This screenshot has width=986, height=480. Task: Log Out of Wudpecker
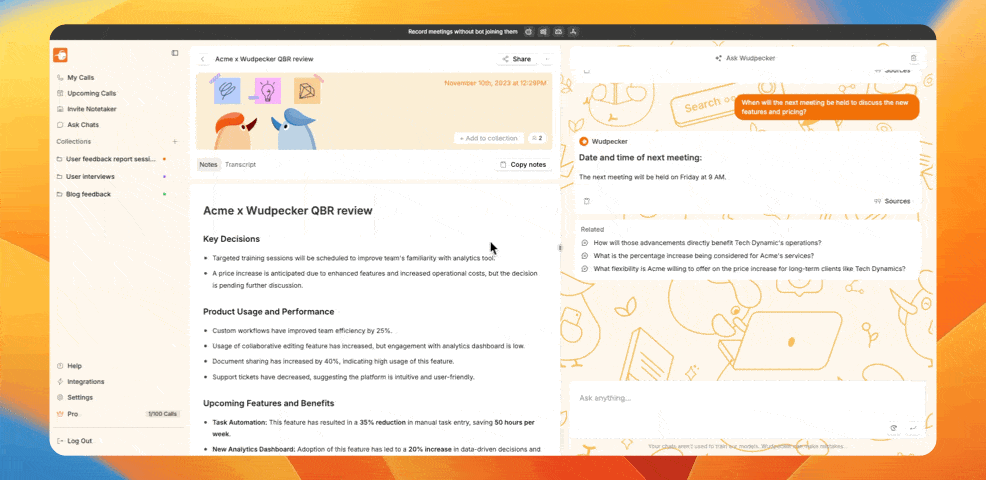79,441
